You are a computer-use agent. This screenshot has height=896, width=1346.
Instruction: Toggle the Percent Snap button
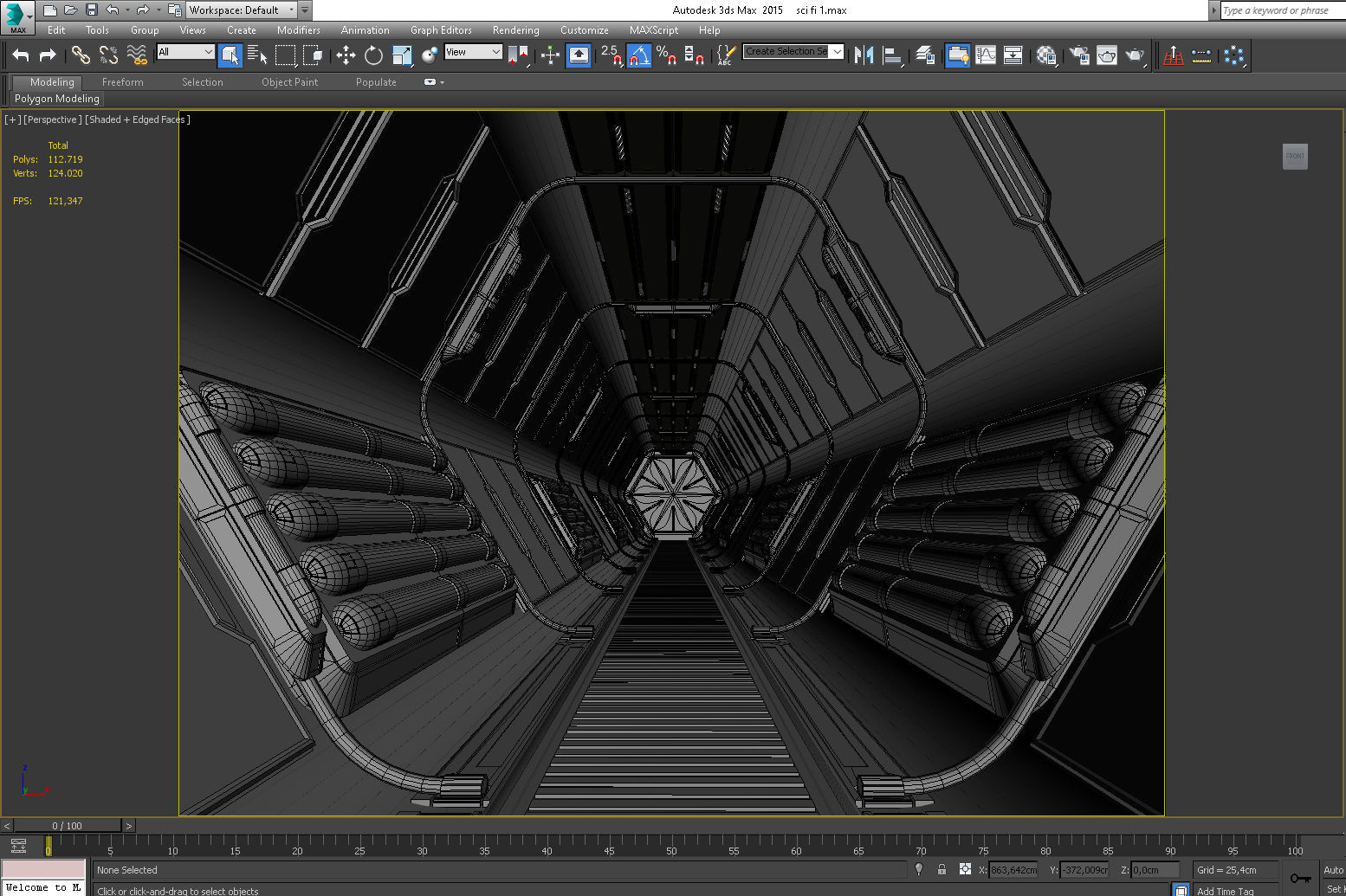[666, 55]
